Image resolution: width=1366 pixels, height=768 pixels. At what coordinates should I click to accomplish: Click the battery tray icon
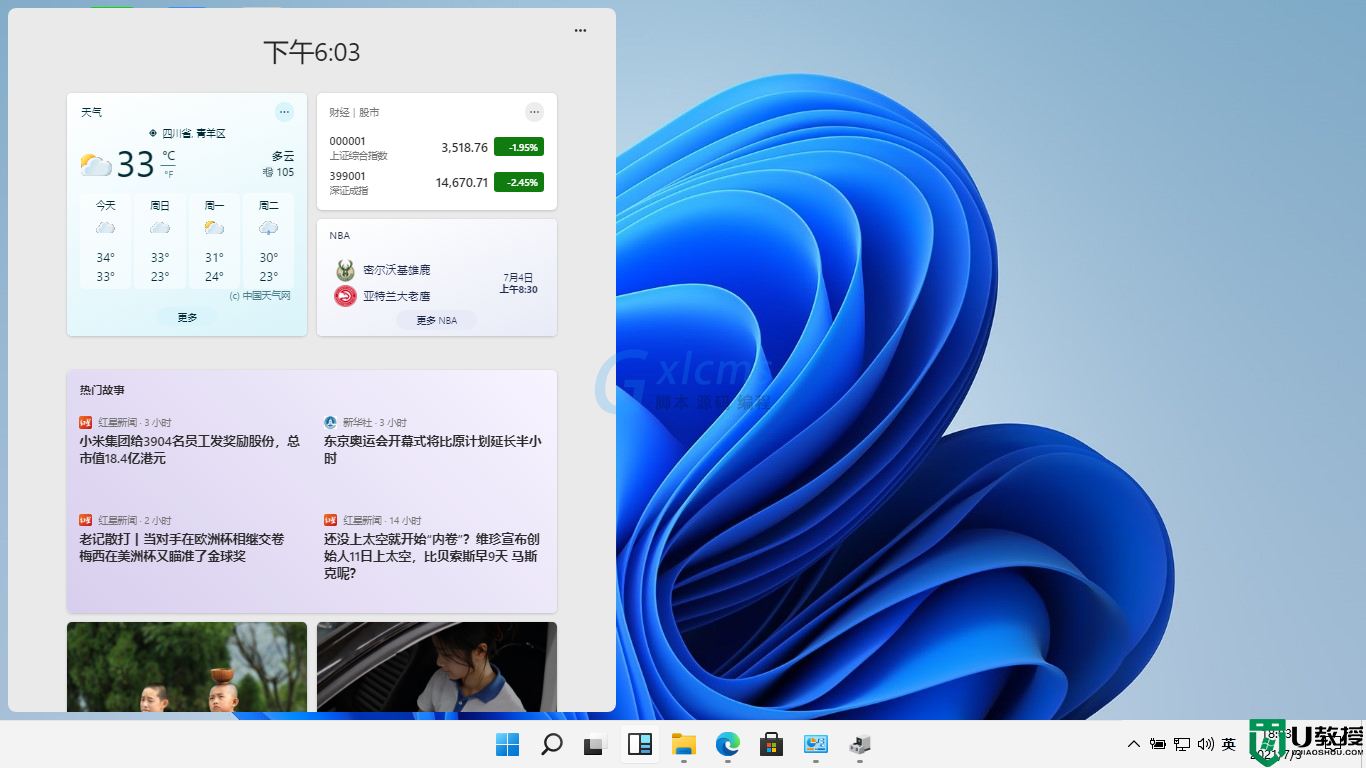(1158, 744)
